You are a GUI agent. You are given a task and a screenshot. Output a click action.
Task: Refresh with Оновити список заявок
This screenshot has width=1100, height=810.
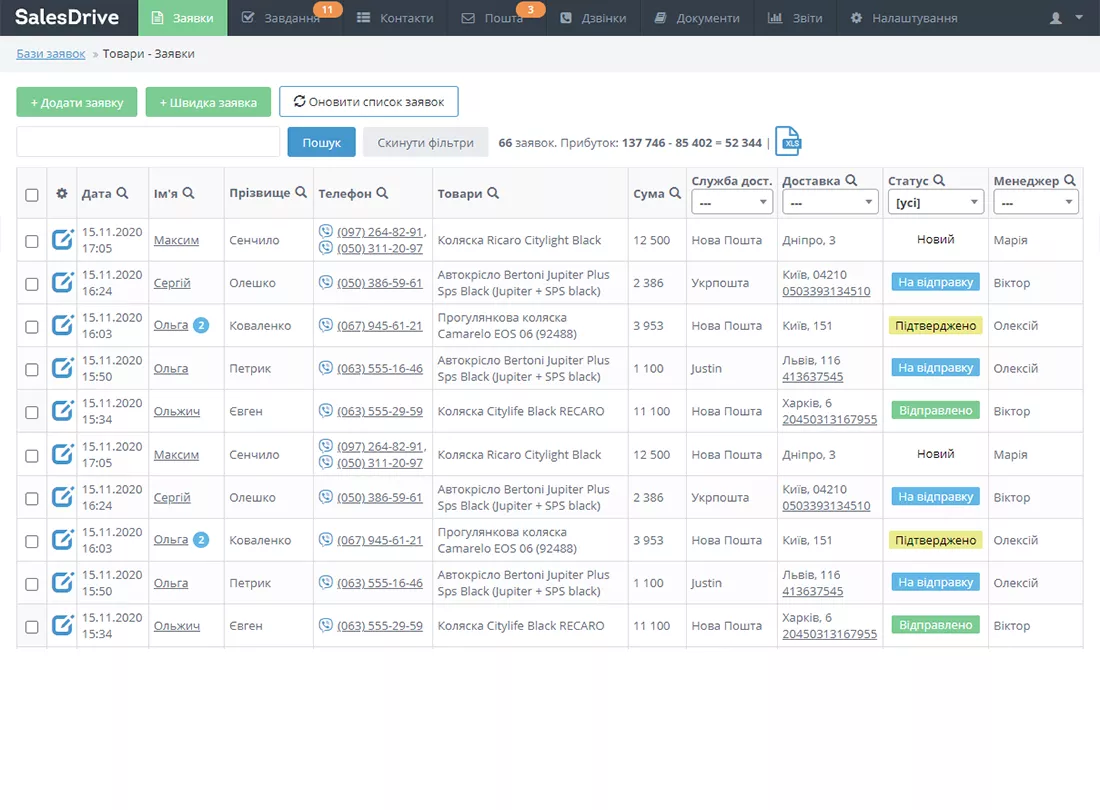369,102
